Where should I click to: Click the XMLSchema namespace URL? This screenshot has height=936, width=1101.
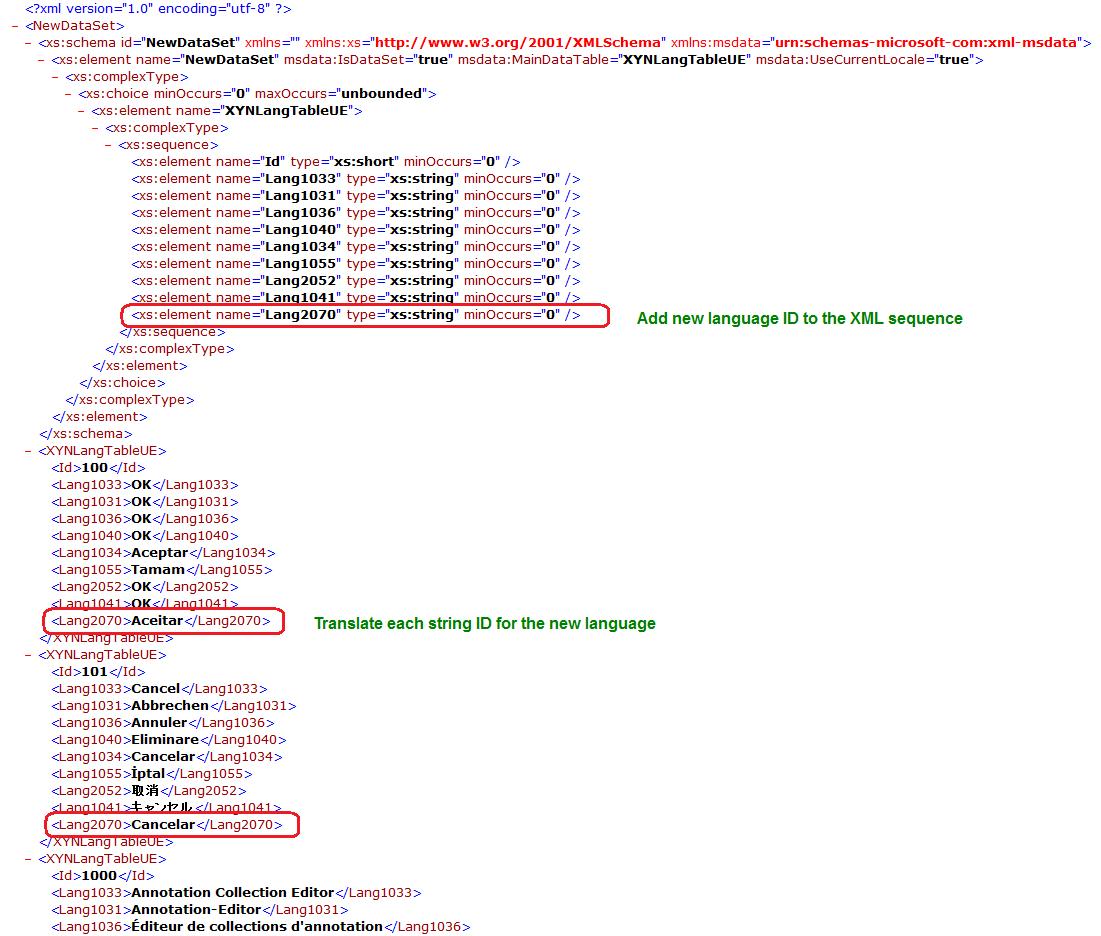(x=518, y=43)
